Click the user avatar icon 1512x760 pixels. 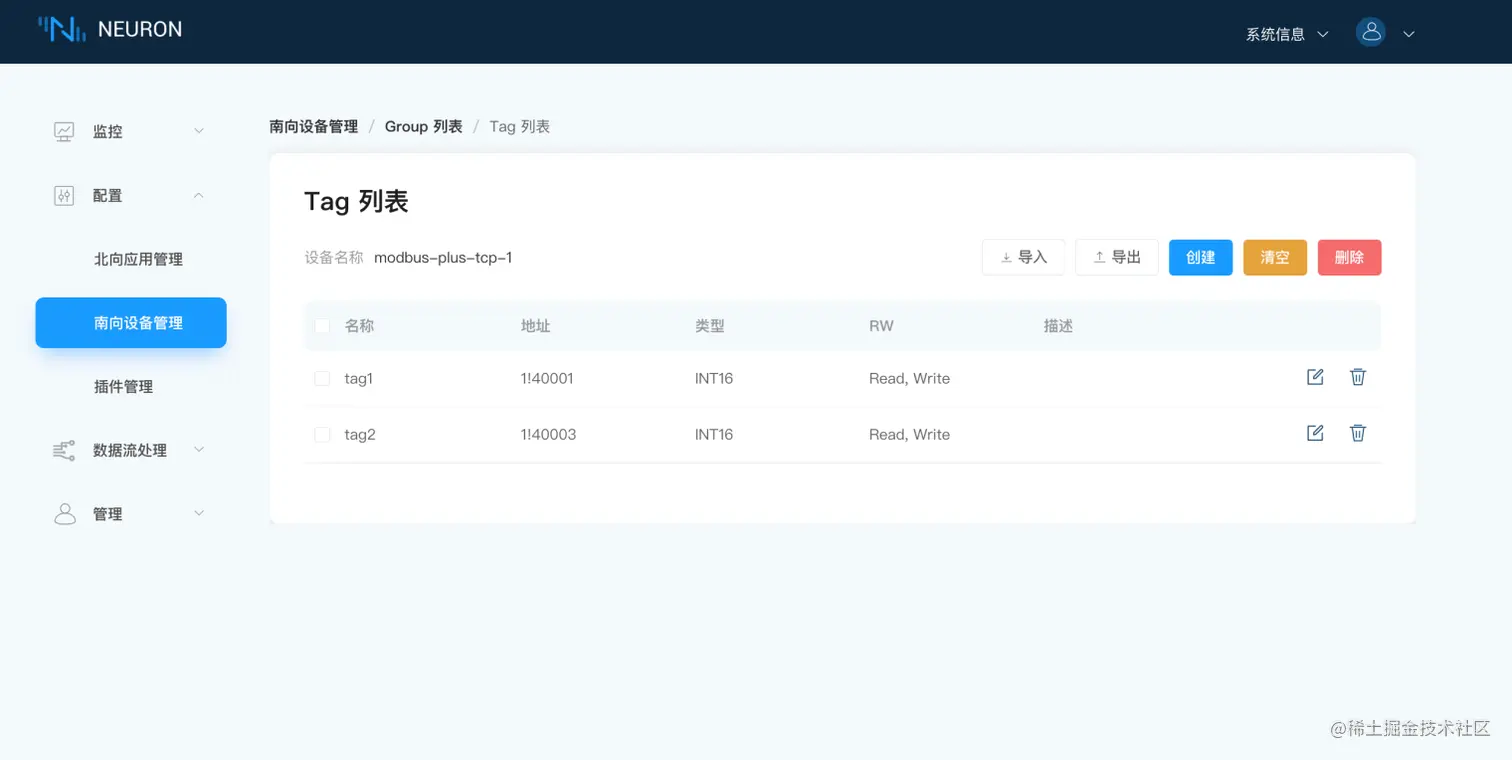coord(1370,32)
